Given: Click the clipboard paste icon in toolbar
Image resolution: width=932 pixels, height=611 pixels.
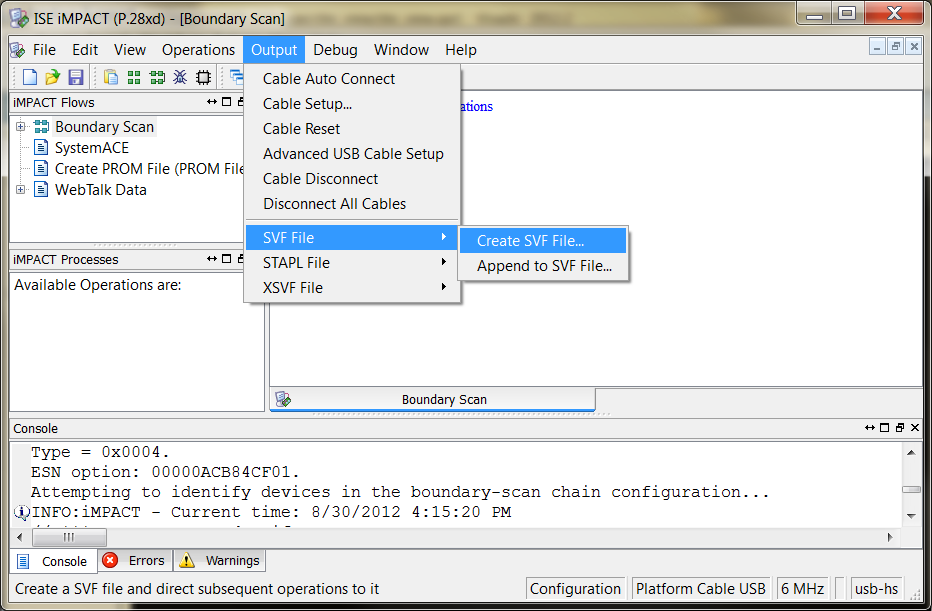Looking at the screenshot, I should pos(111,77).
